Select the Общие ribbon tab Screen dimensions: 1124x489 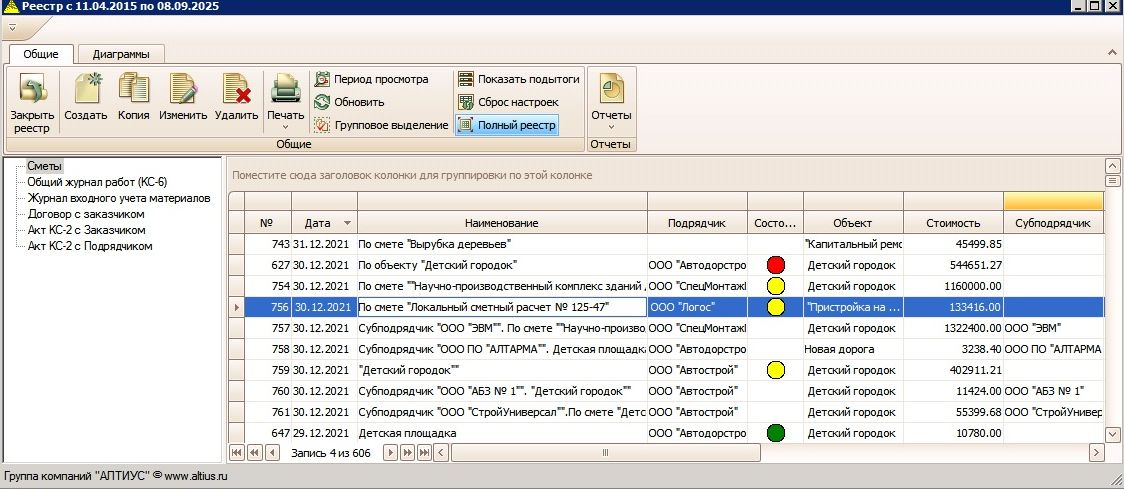(40, 54)
